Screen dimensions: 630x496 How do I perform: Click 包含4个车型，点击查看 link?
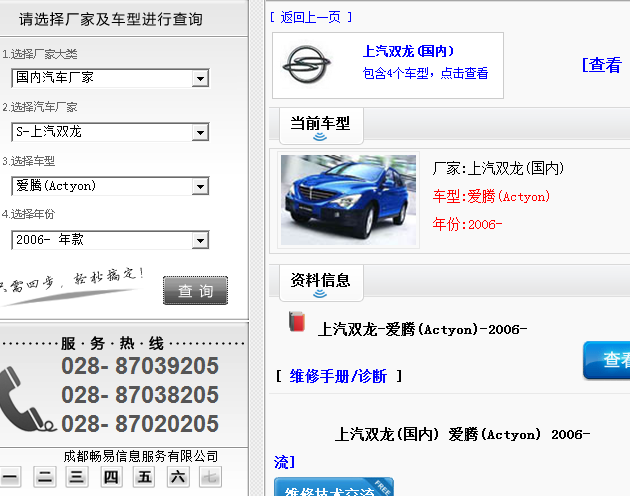[425, 73]
